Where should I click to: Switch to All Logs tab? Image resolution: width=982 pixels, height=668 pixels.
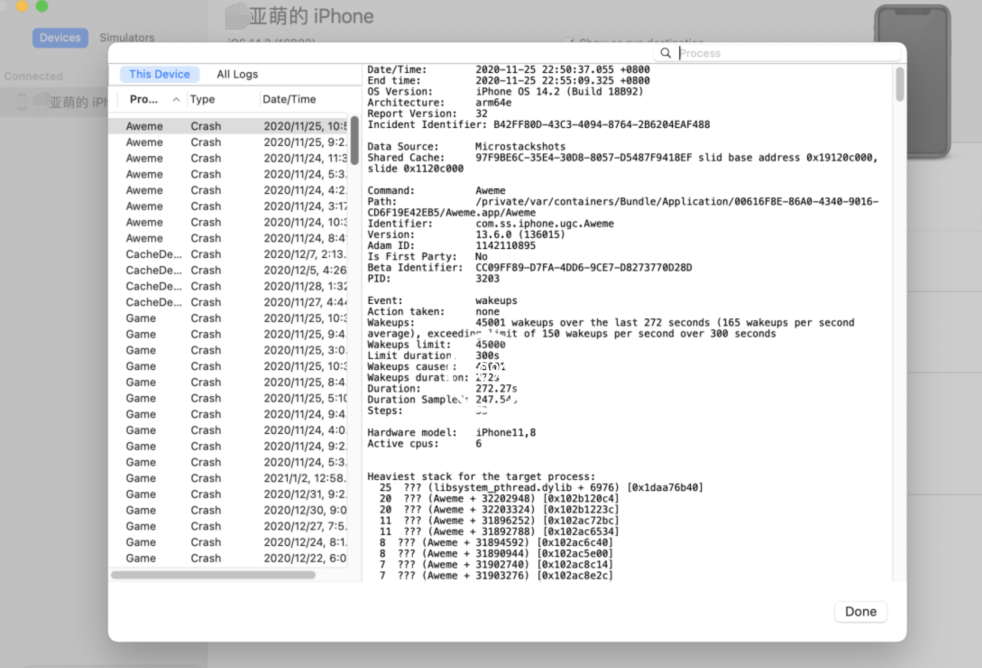(x=237, y=74)
